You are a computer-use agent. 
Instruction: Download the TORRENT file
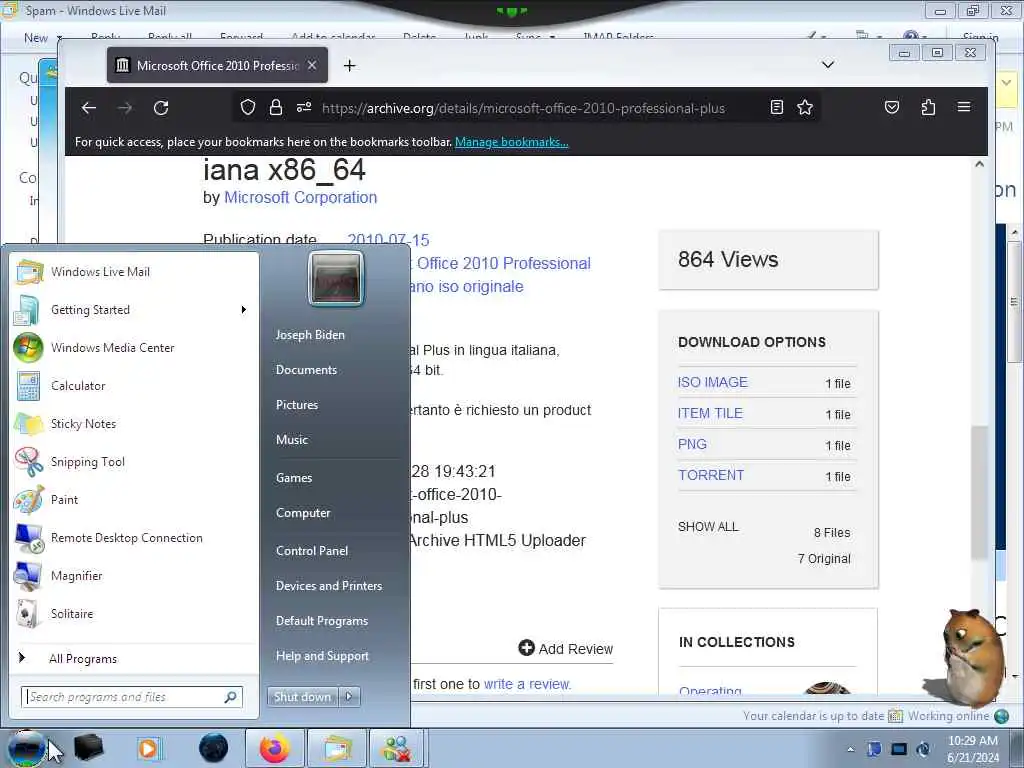711,475
